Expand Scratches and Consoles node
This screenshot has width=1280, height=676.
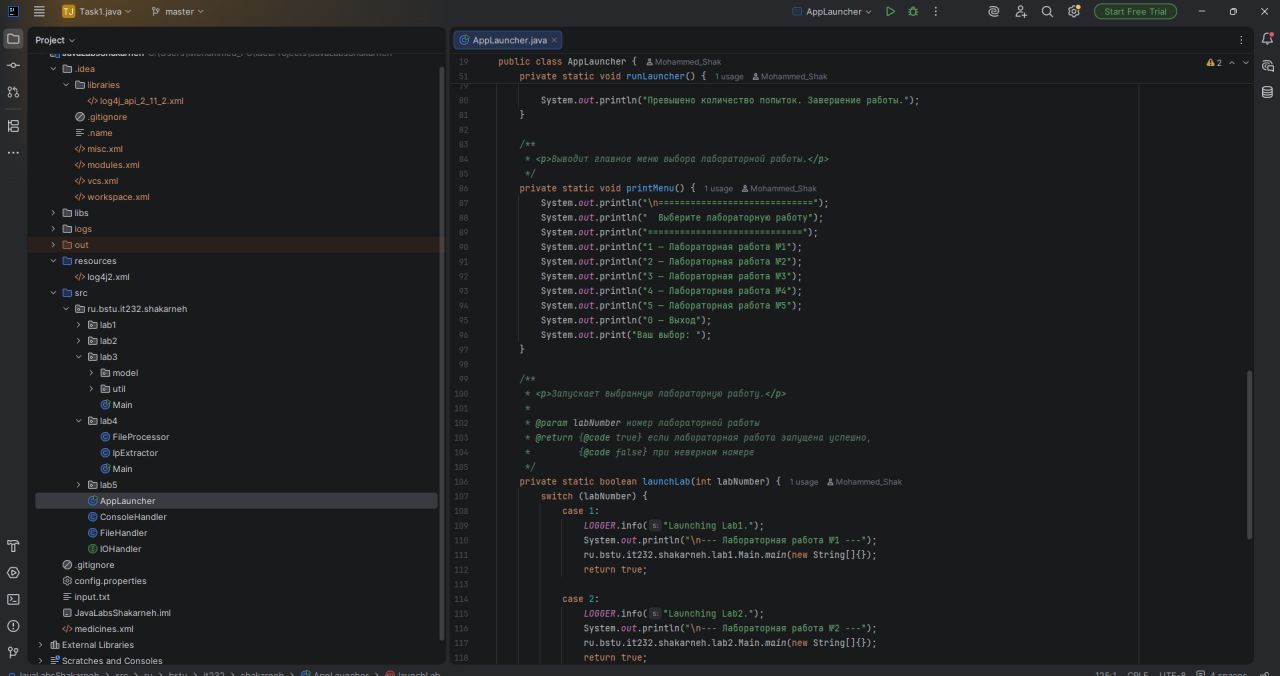pos(41,661)
